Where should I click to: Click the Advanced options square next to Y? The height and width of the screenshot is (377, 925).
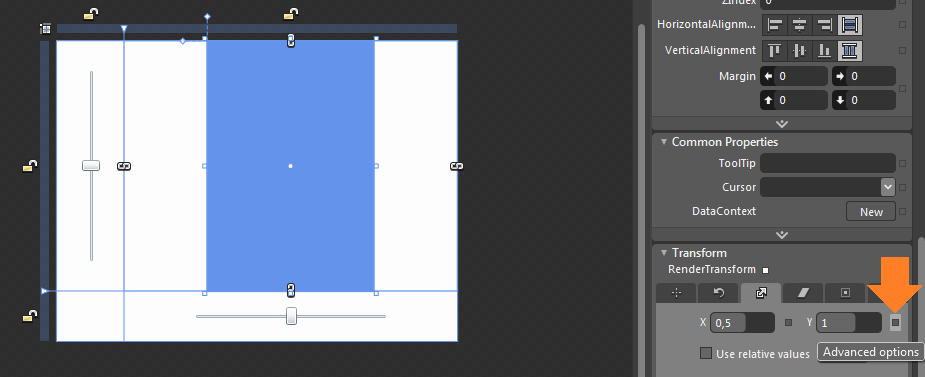(896, 322)
